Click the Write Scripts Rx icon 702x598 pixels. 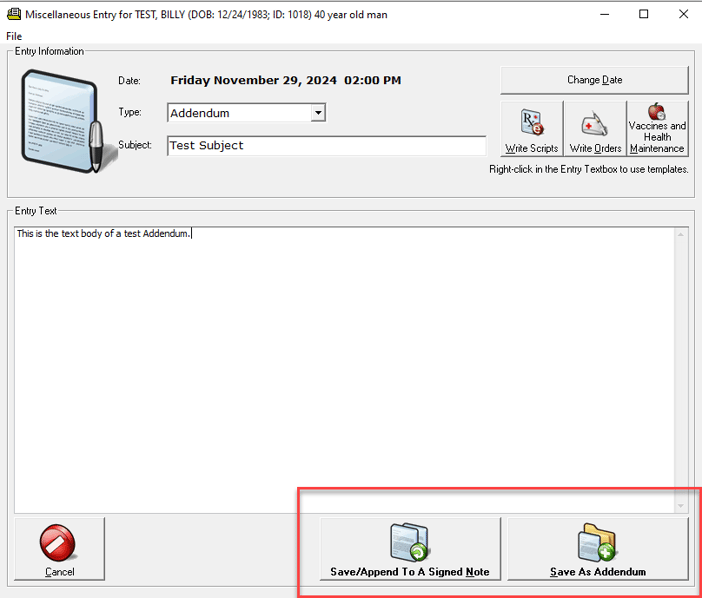coord(531,124)
